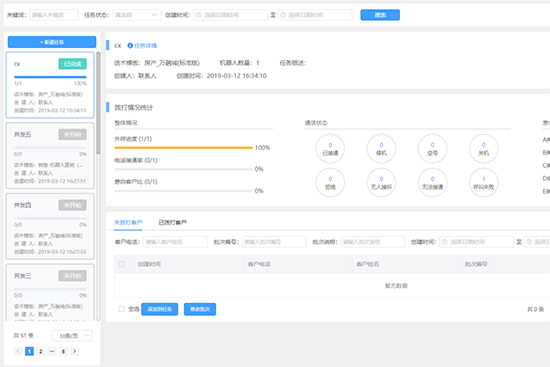Click the 电话接通率 progress bar

click(x=183, y=169)
